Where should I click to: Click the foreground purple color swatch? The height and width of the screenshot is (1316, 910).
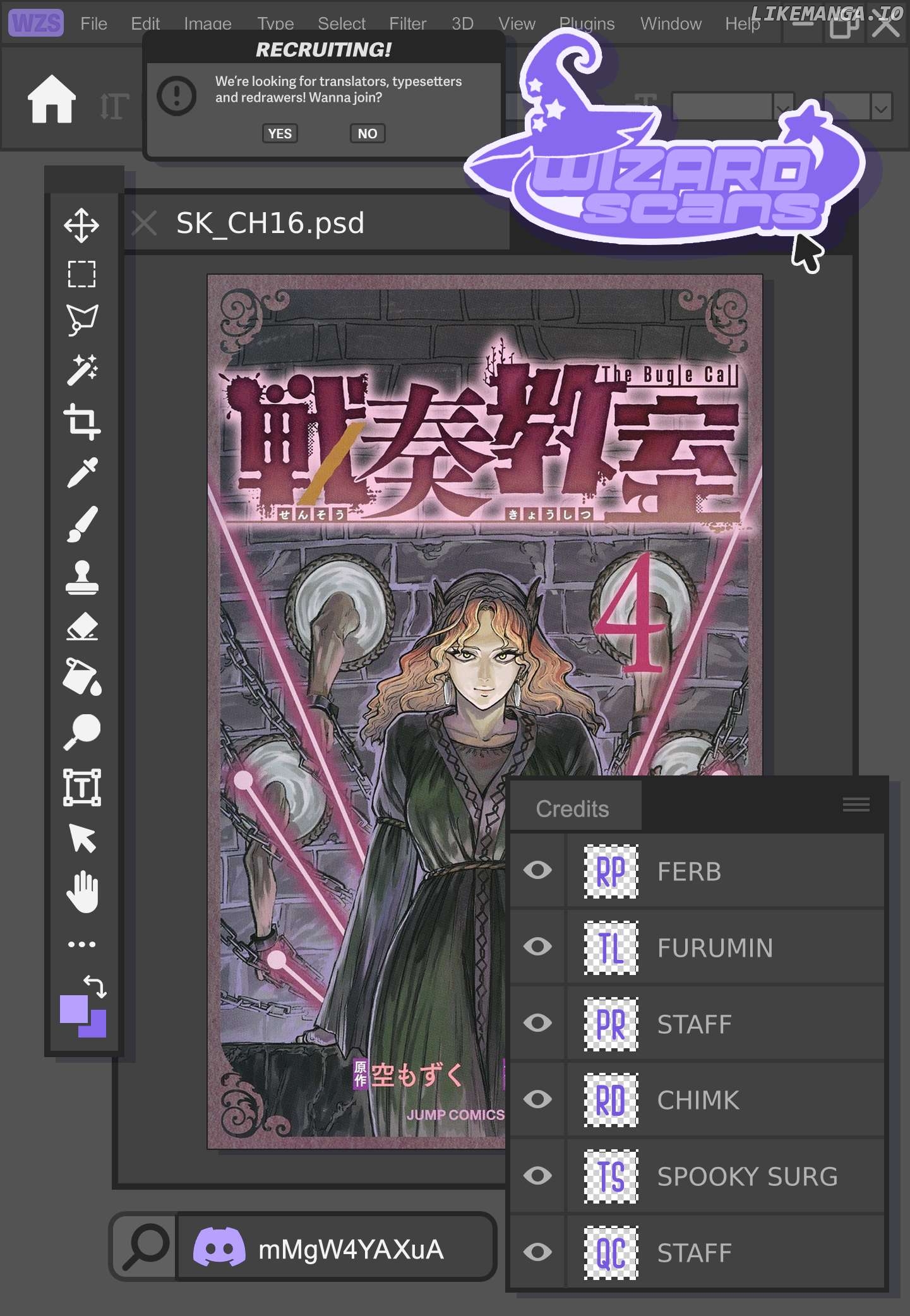point(74,1010)
